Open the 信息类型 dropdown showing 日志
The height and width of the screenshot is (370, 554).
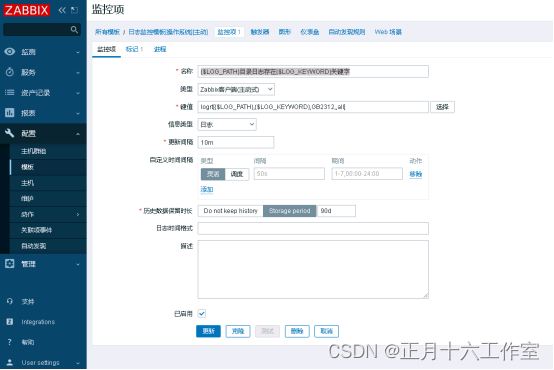pyautogui.click(x=227, y=124)
